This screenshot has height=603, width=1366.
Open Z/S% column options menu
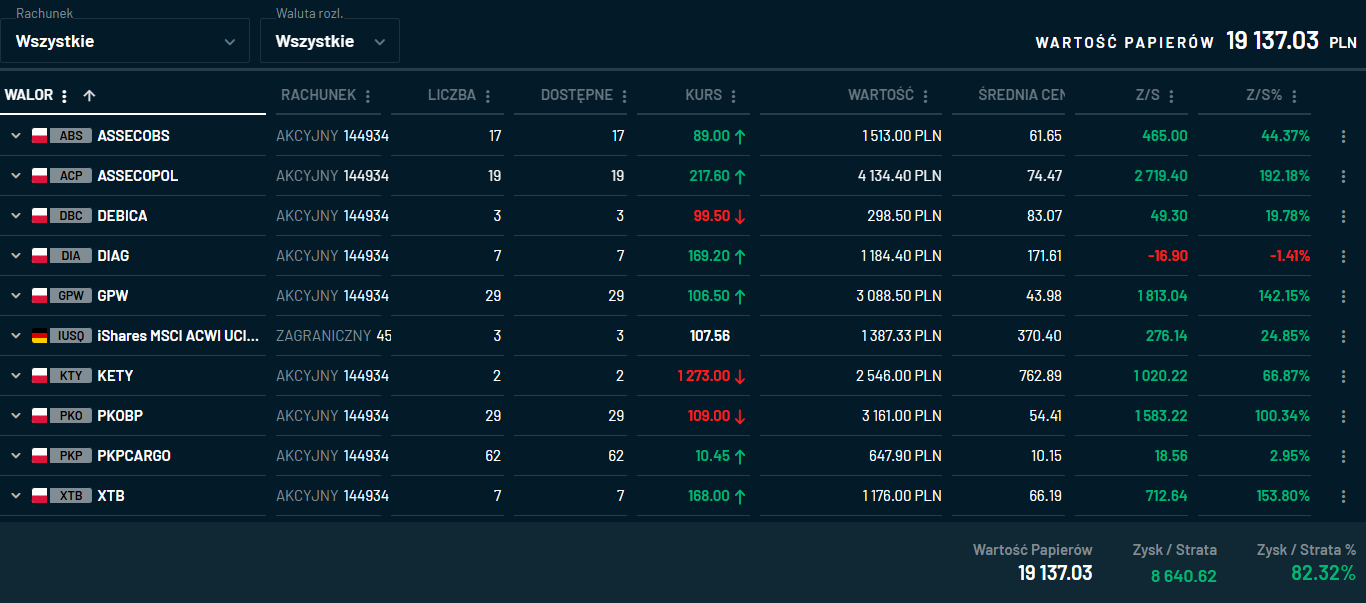[1295, 96]
